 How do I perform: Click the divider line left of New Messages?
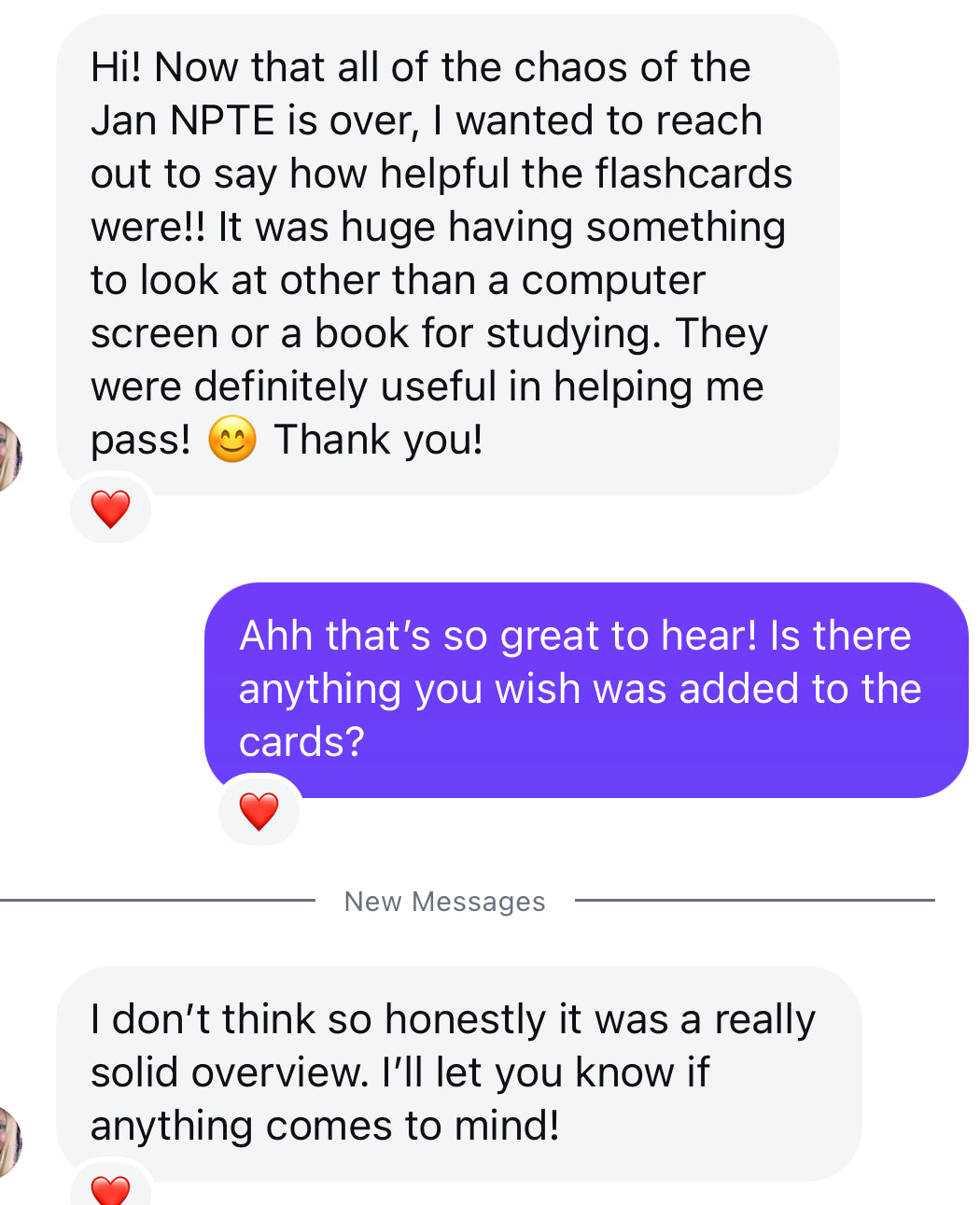tap(158, 901)
